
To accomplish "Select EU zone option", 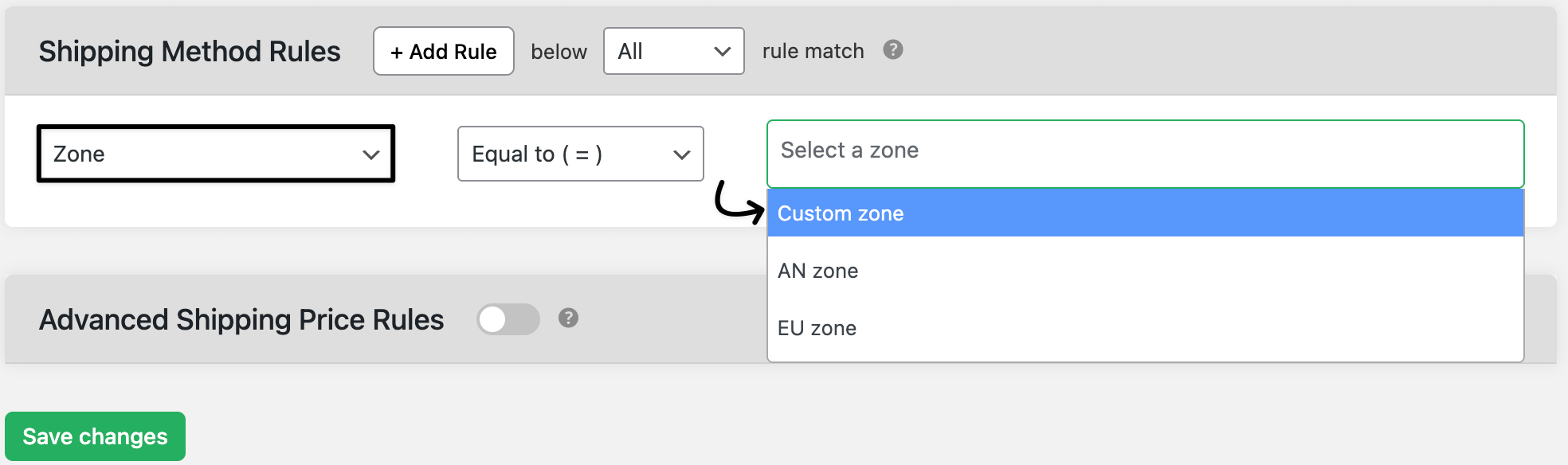I will 1146,328.
